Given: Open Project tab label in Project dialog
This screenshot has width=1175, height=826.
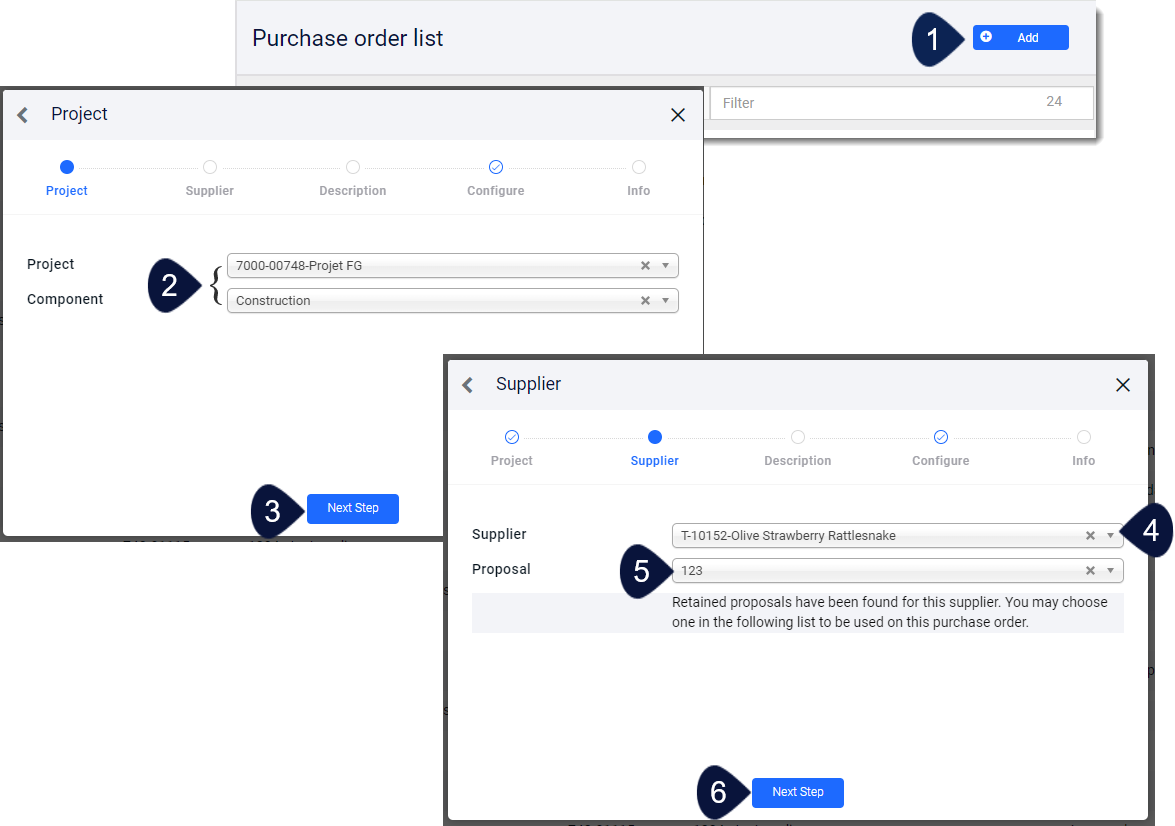Looking at the screenshot, I should coord(67,190).
